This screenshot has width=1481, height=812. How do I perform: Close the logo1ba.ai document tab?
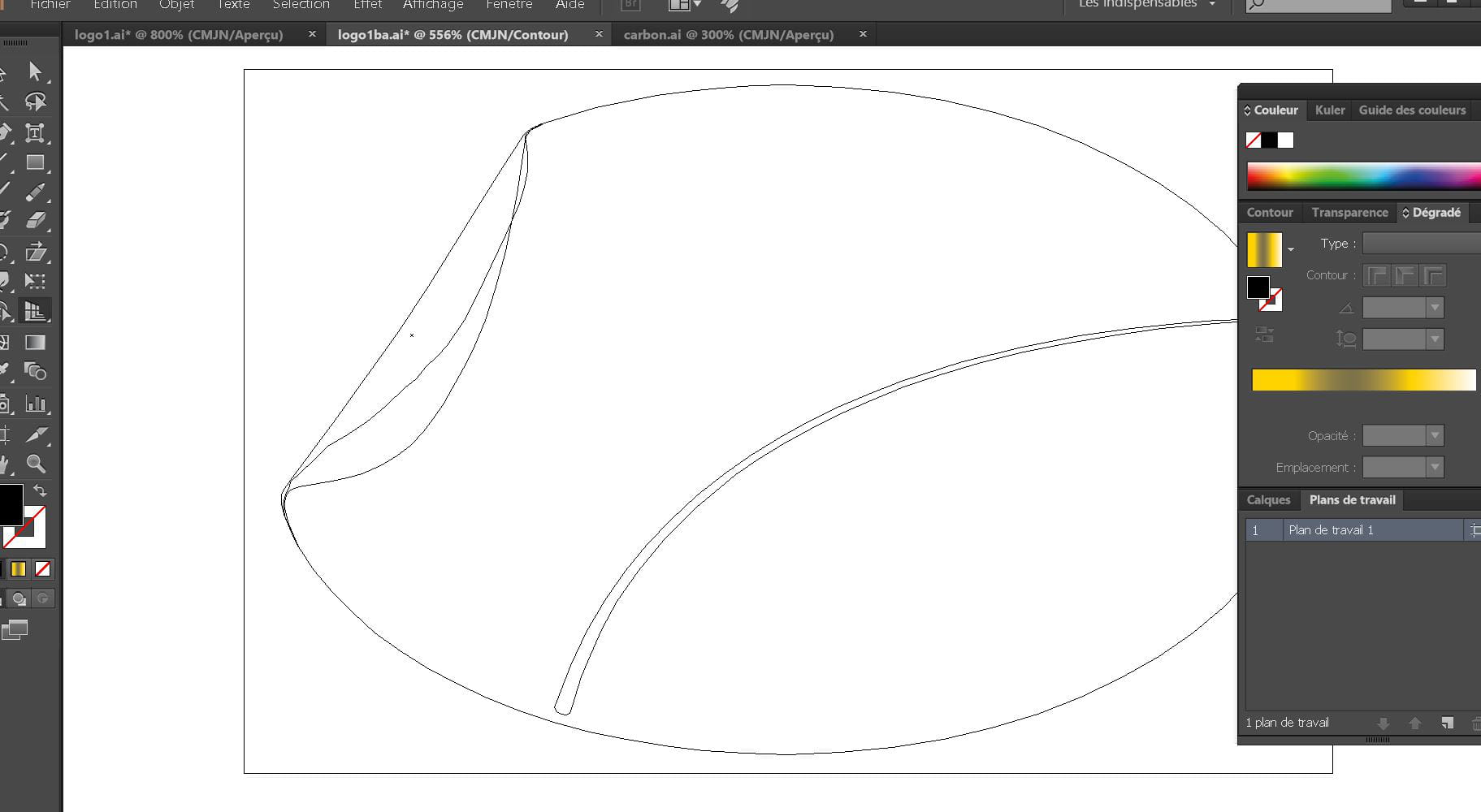tap(599, 34)
